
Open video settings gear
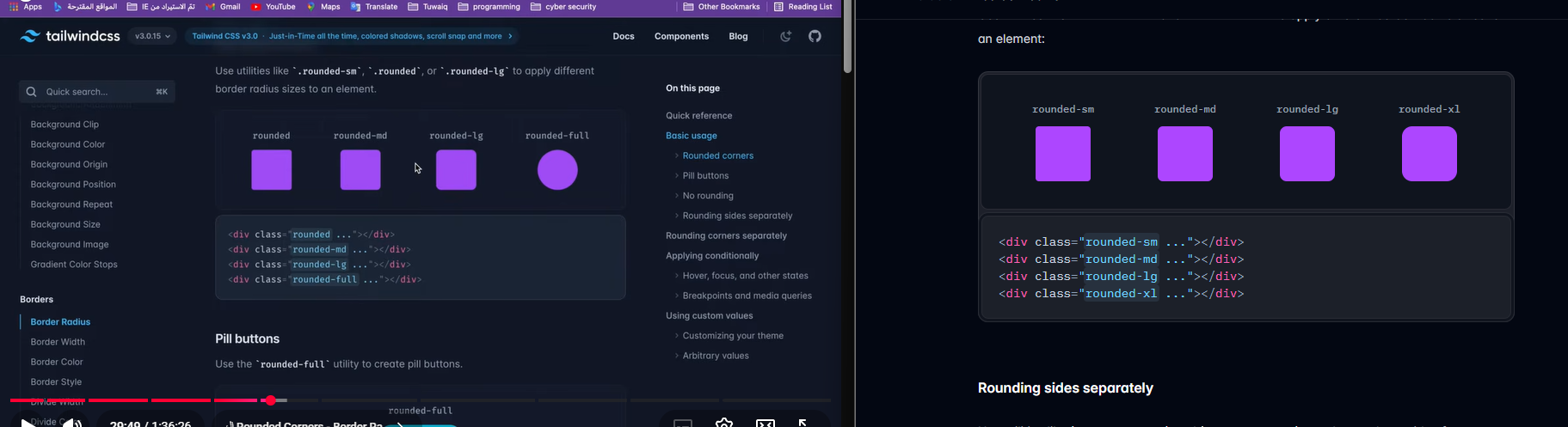click(724, 422)
